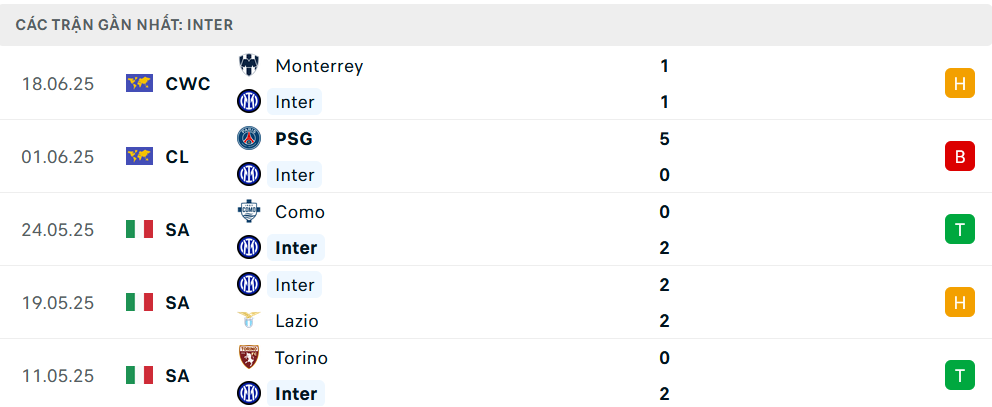Click the Lazio eagle crest icon
This screenshot has width=992, height=407.
(x=249, y=321)
